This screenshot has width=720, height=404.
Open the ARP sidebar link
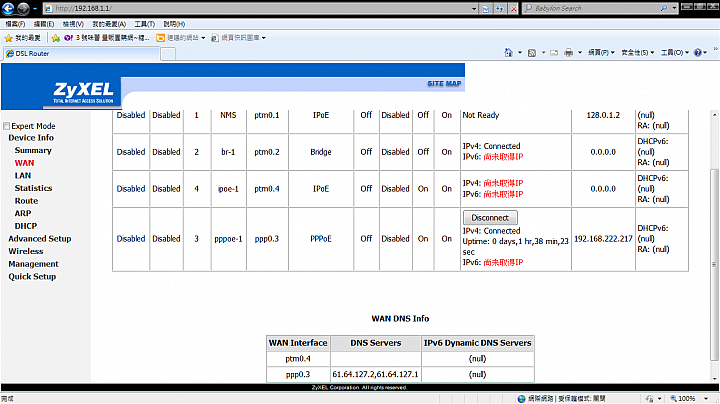point(22,213)
